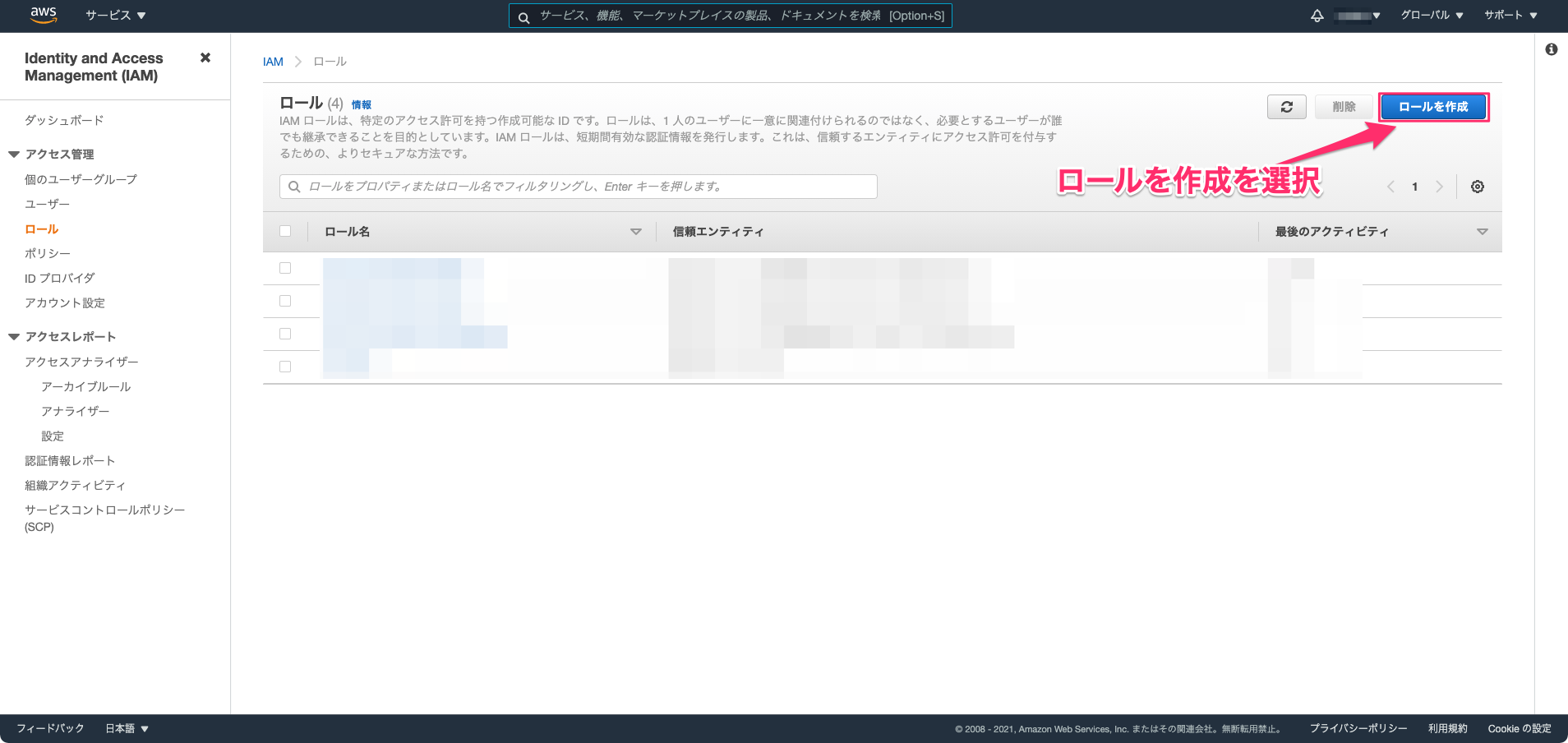Open the サービス dropdown menu

tap(115, 16)
